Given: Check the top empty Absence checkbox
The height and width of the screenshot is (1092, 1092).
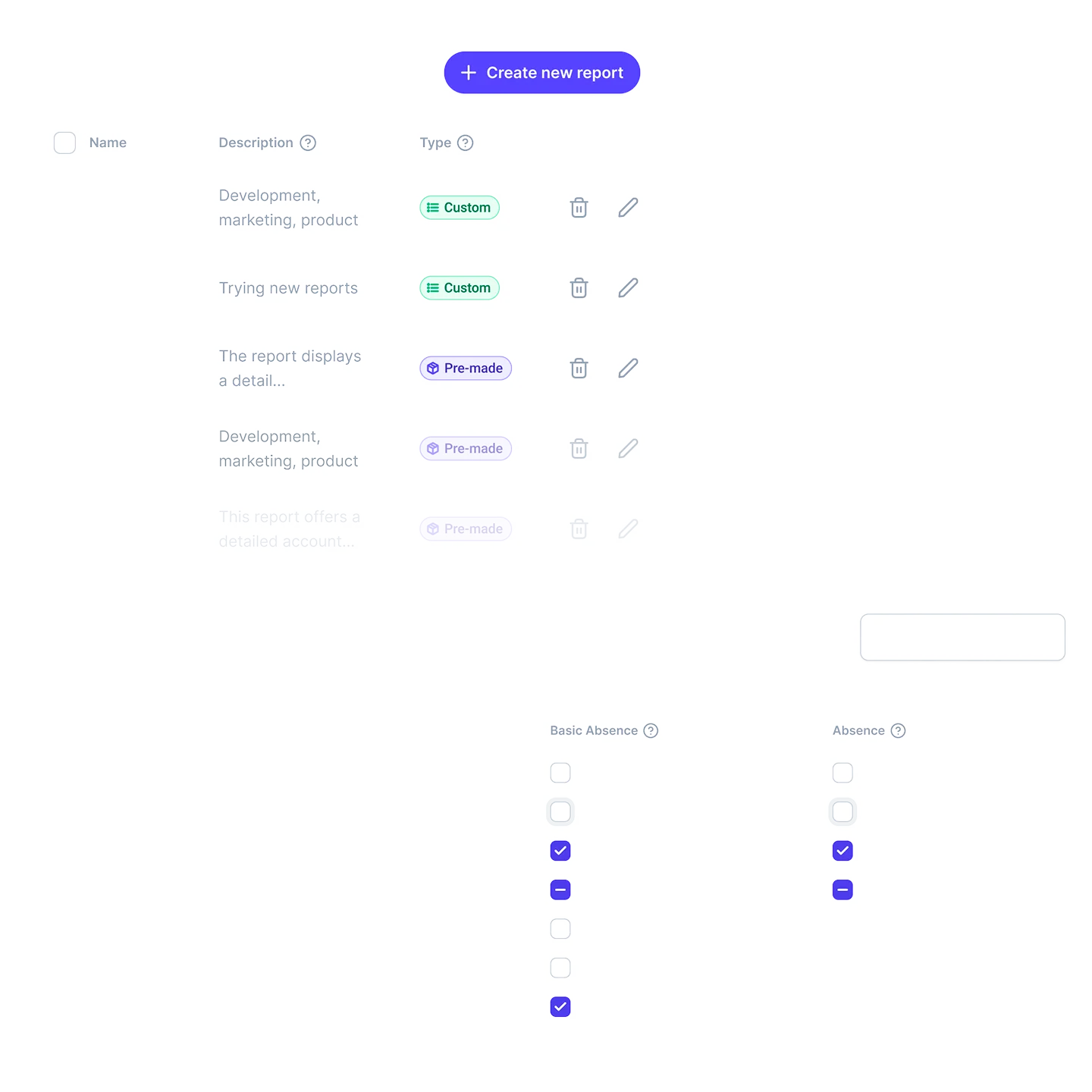Looking at the screenshot, I should [843, 773].
